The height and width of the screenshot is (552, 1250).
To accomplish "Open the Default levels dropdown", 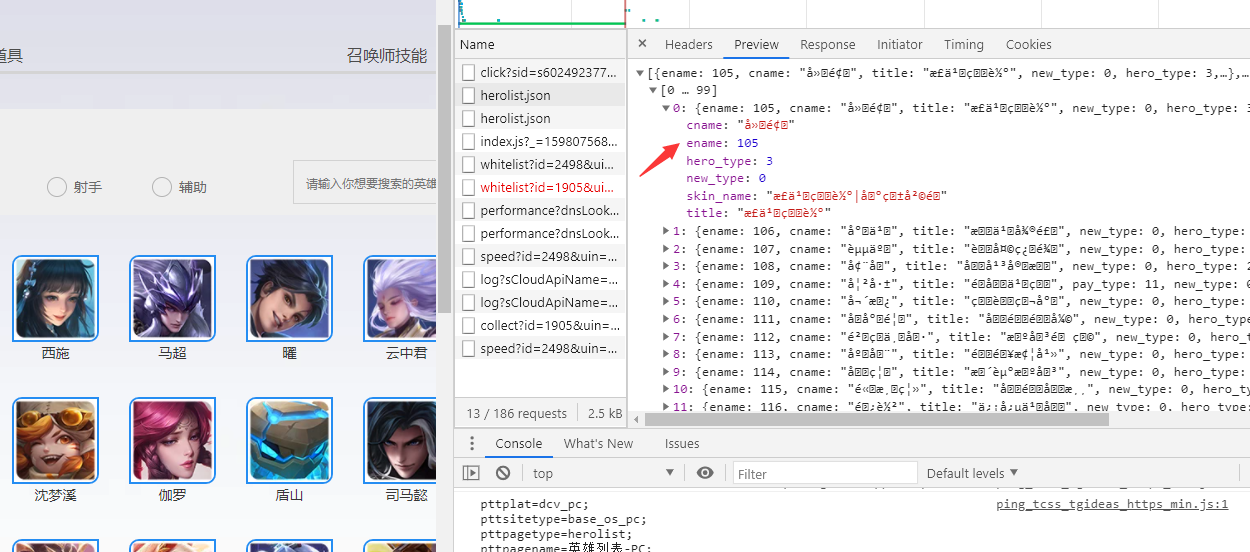I will pyautogui.click(x=972, y=473).
